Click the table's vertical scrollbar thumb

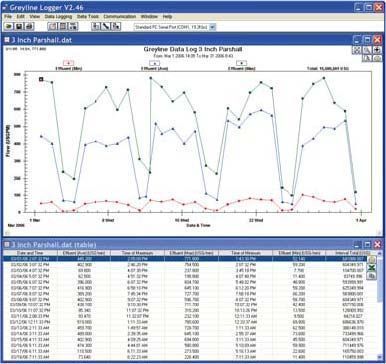(x=381, y=280)
